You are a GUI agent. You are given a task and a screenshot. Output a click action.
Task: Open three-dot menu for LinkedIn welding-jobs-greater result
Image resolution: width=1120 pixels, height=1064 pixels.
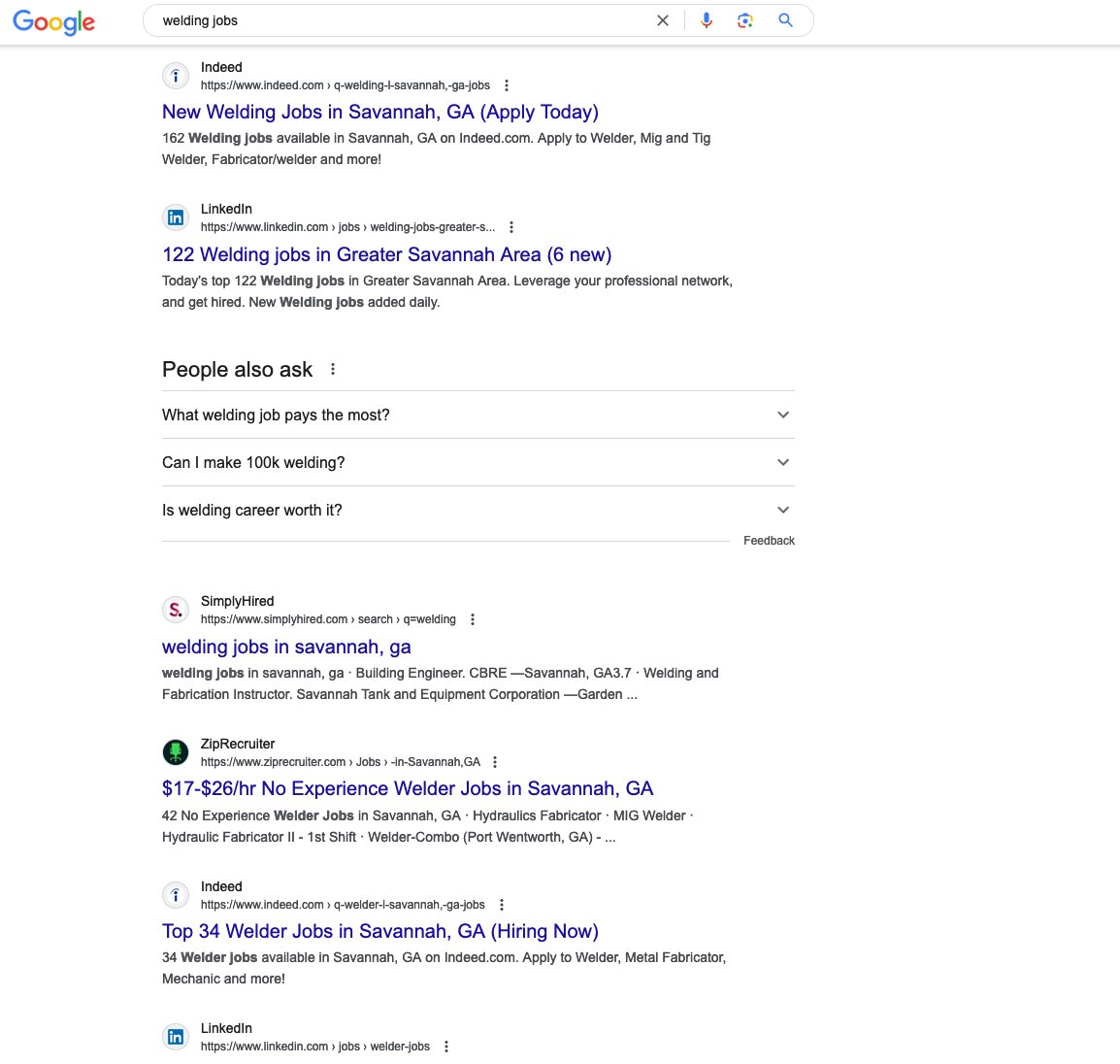click(x=511, y=227)
